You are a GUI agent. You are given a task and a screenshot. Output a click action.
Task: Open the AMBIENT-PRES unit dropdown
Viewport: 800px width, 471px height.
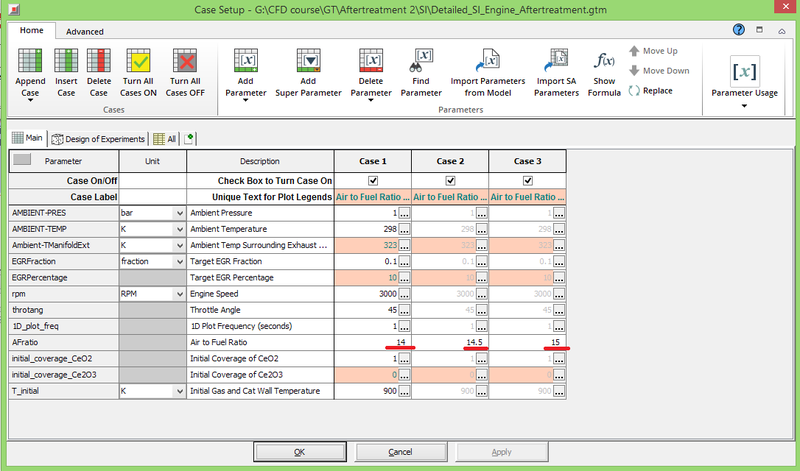click(178, 213)
